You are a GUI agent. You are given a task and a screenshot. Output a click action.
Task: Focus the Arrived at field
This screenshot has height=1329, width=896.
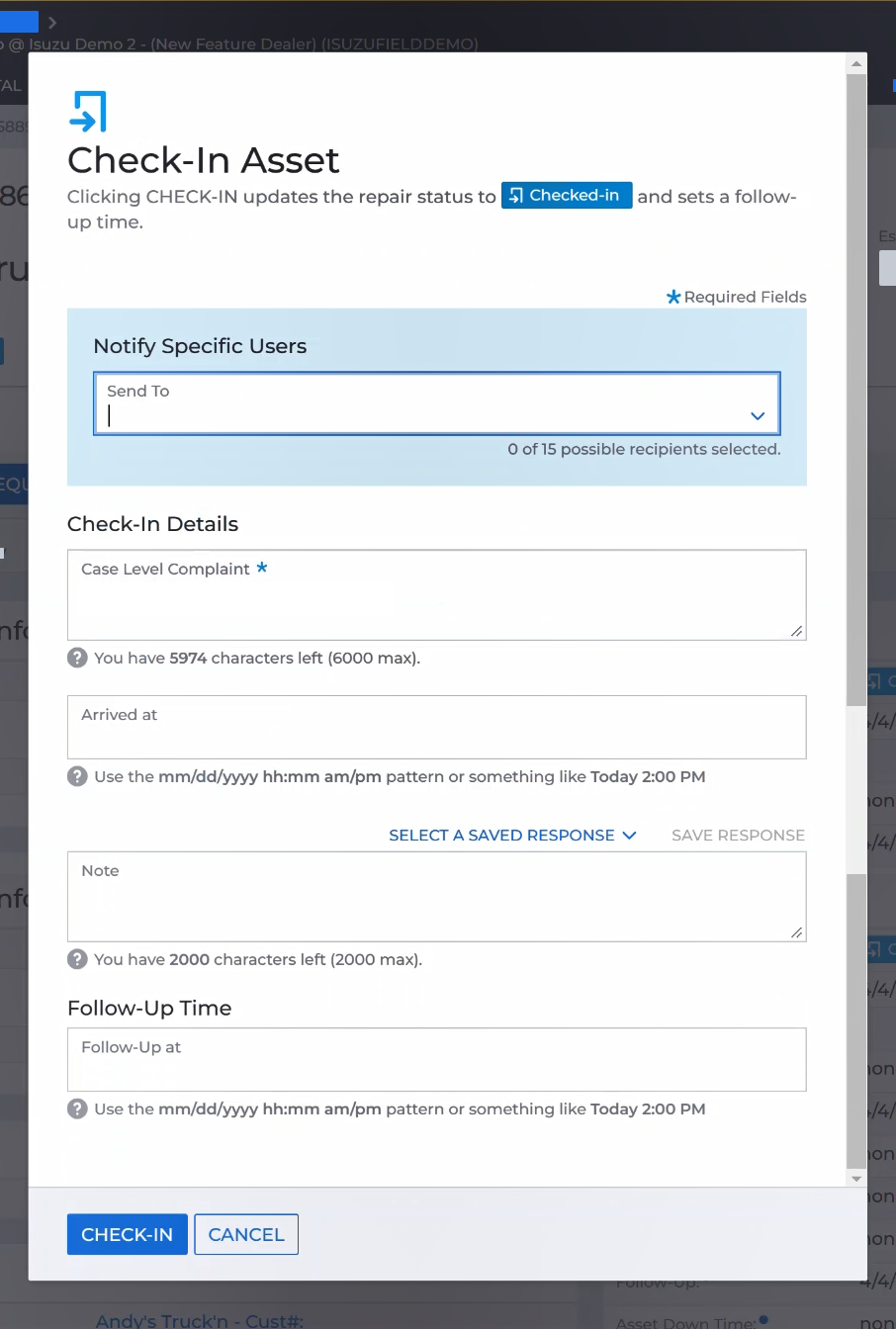pyautogui.click(x=436, y=734)
